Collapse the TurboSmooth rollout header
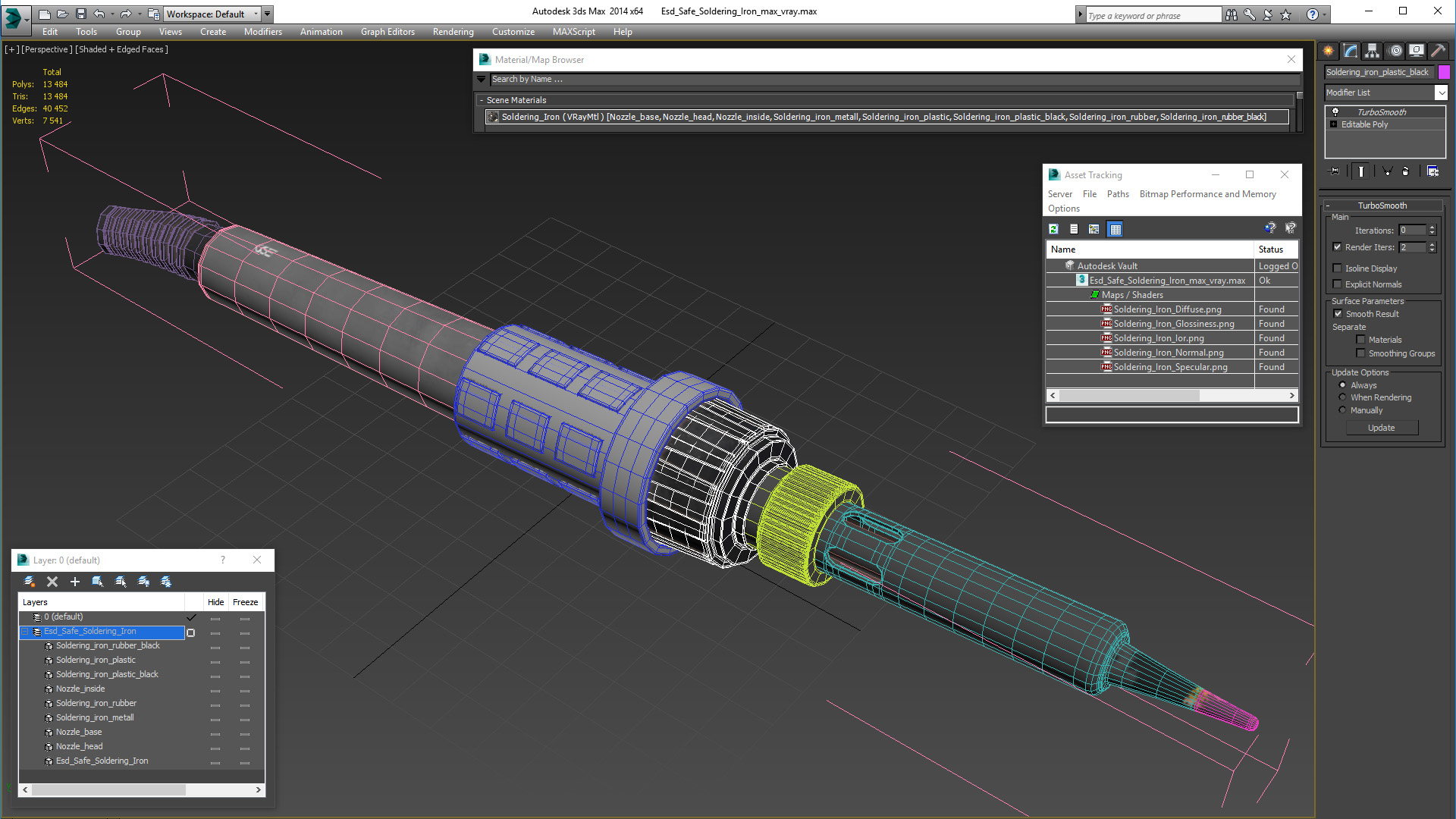The image size is (1456, 819). [1382, 206]
